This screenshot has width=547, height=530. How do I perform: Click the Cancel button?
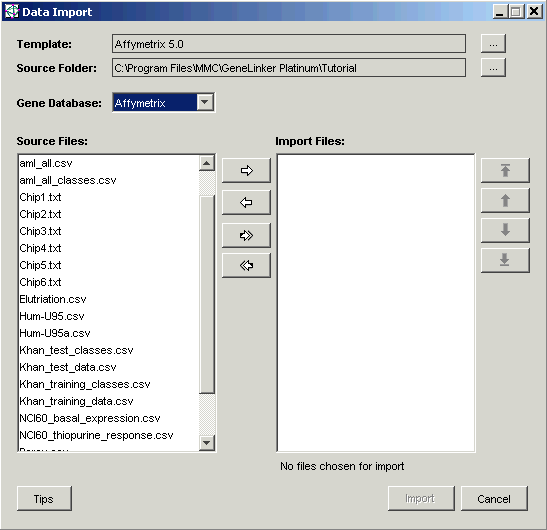pos(494,499)
